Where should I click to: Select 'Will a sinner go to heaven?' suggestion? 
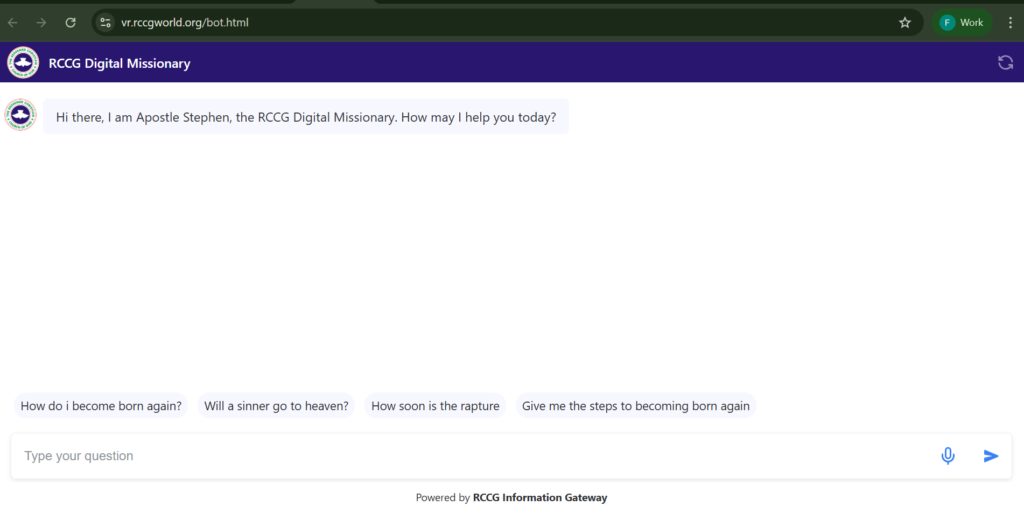point(276,406)
